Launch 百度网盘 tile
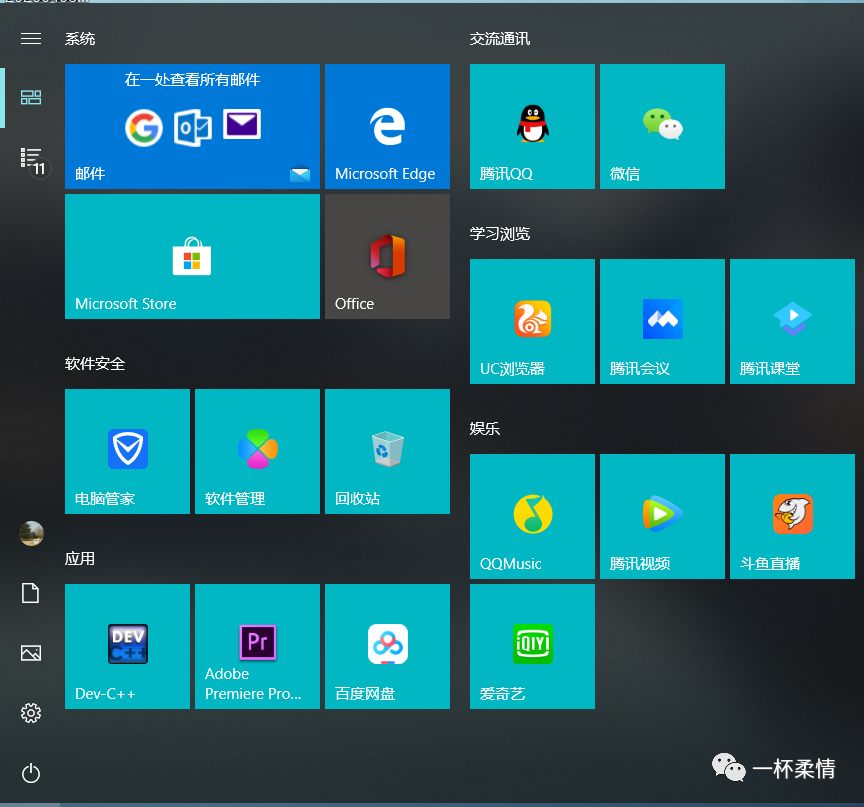This screenshot has height=807, width=864. click(387, 646)
